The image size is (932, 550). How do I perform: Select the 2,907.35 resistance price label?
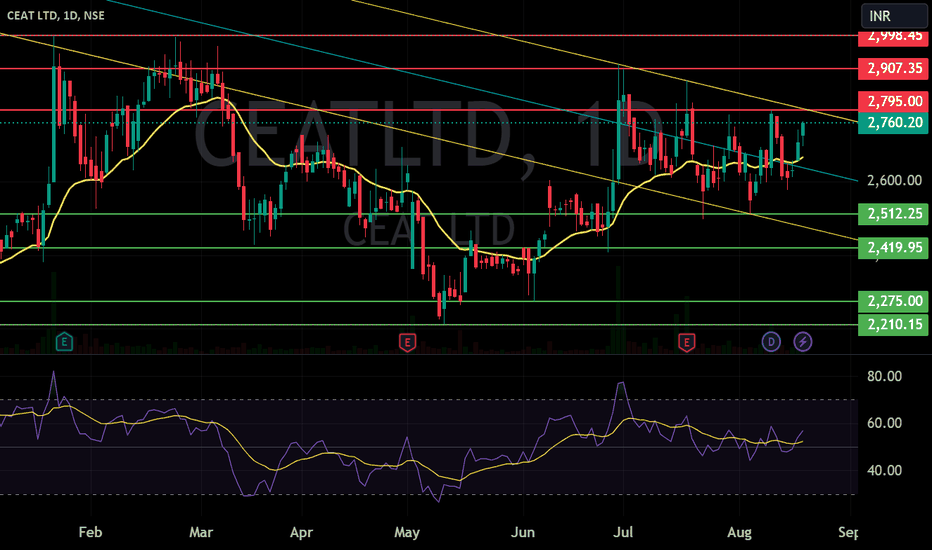893,68
